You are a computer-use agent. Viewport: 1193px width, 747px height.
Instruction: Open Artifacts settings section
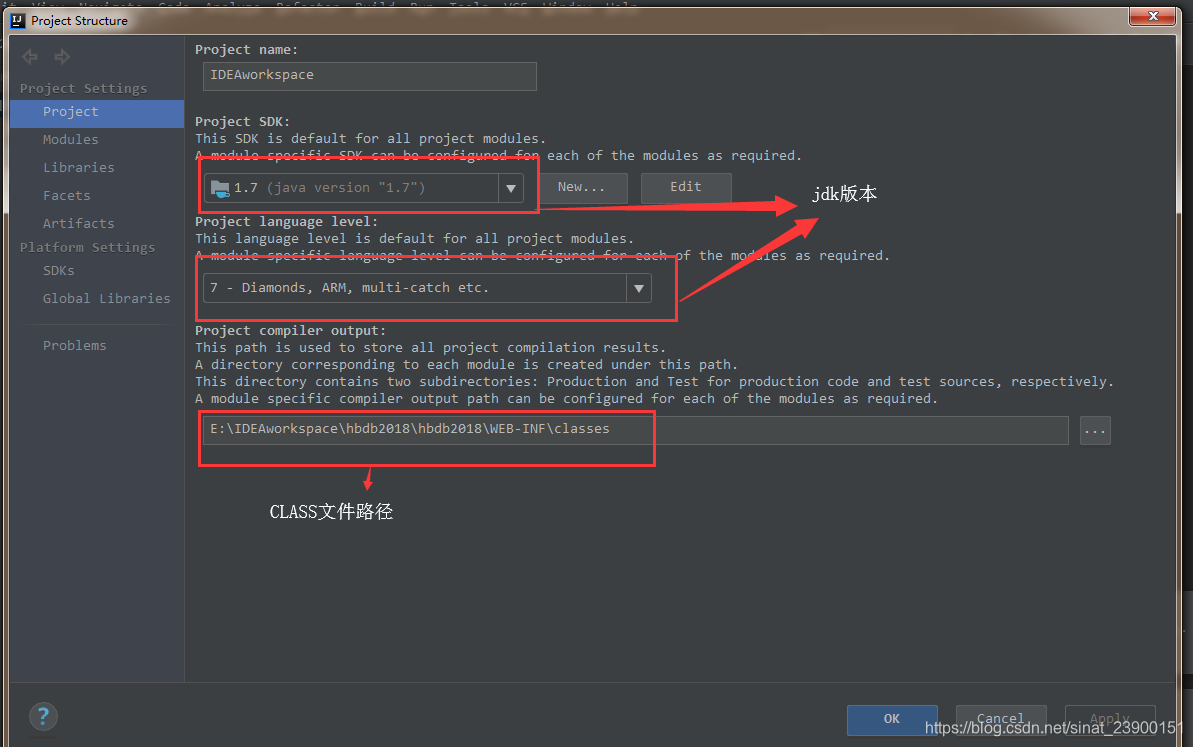tap(78, 224)
